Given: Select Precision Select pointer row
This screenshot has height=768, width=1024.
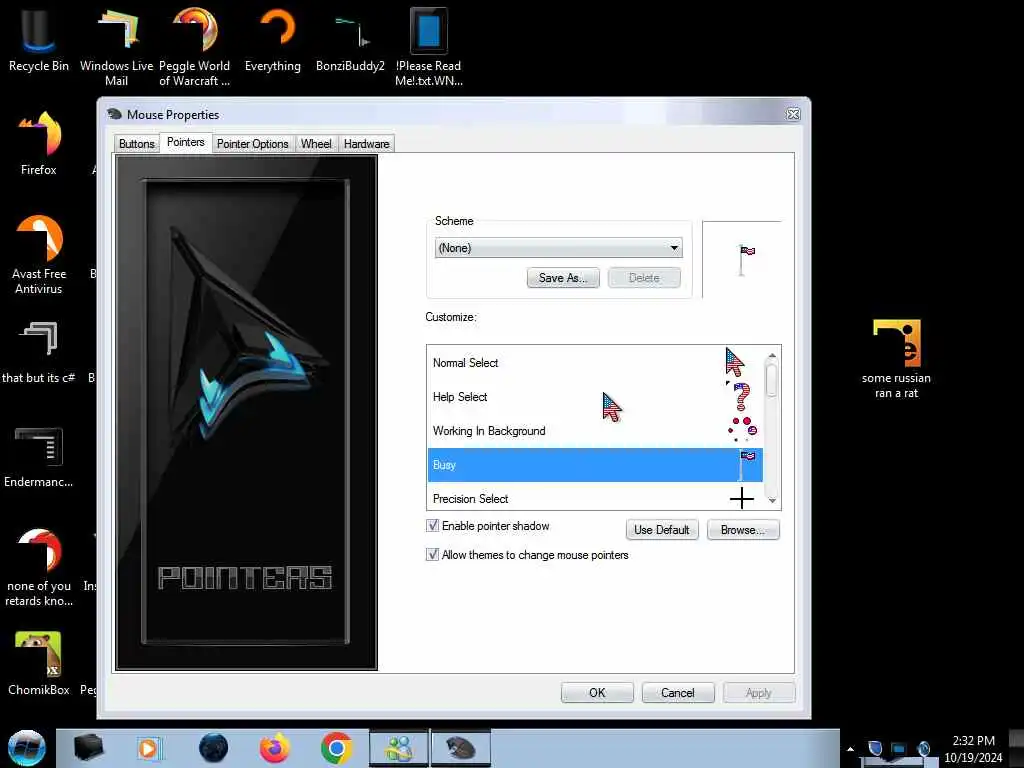Looking at the screenshot, I should tap(595, 498).
